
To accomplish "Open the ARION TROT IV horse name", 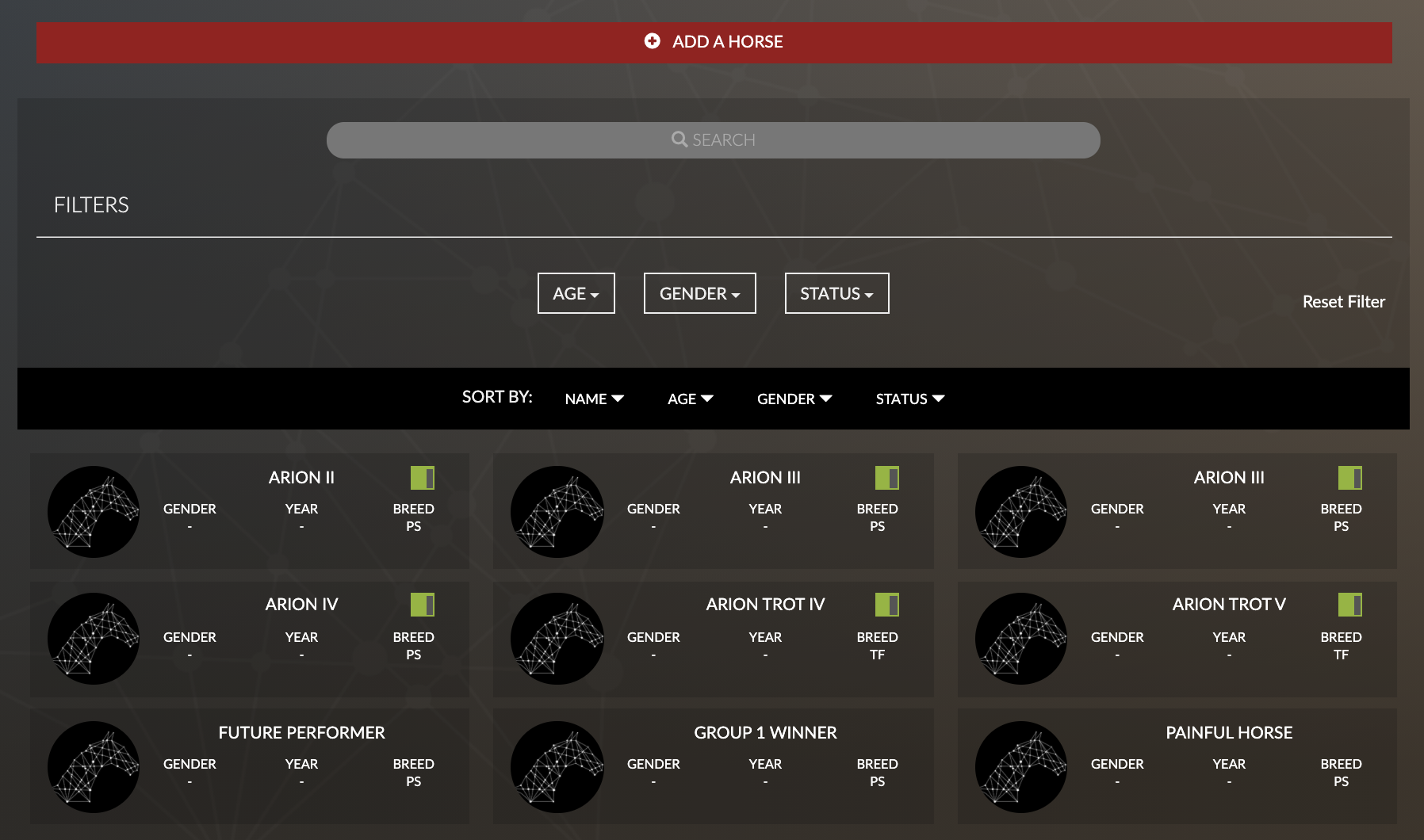I will point(765,604).
